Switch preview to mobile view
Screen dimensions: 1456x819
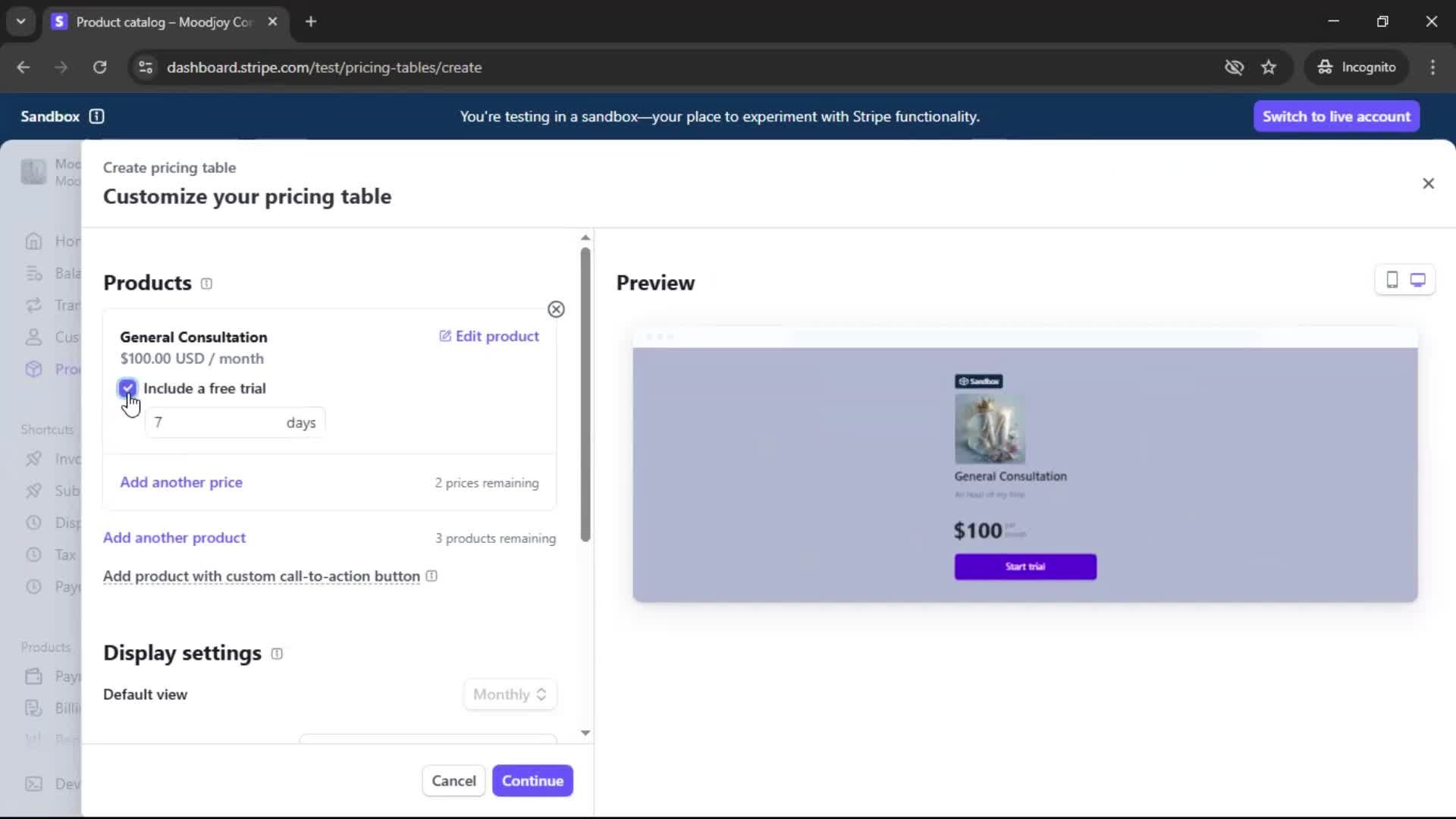pyautogui.click(x=1392, y=280)
